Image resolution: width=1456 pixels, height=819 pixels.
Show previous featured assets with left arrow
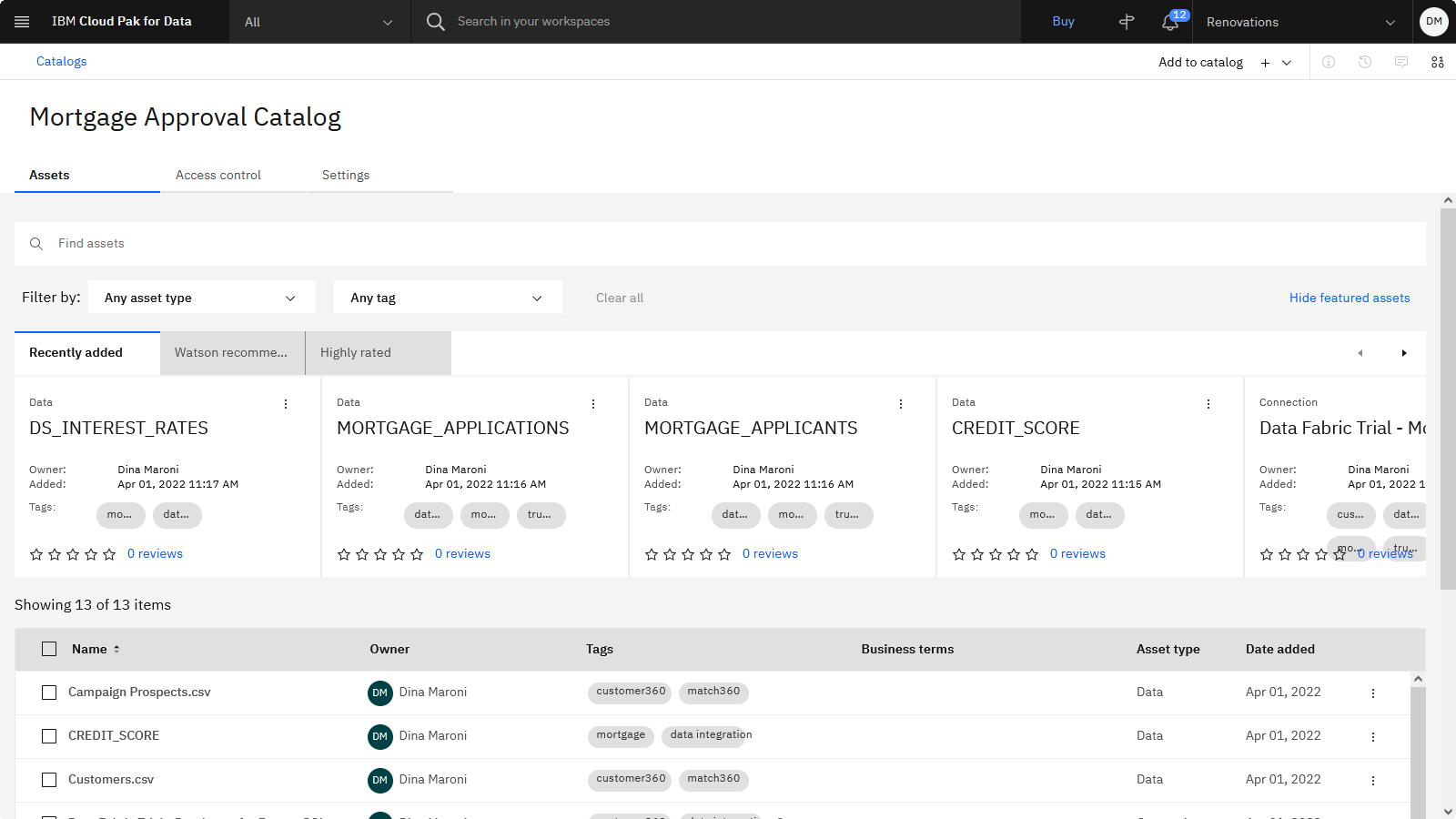tap(1360, 353)
